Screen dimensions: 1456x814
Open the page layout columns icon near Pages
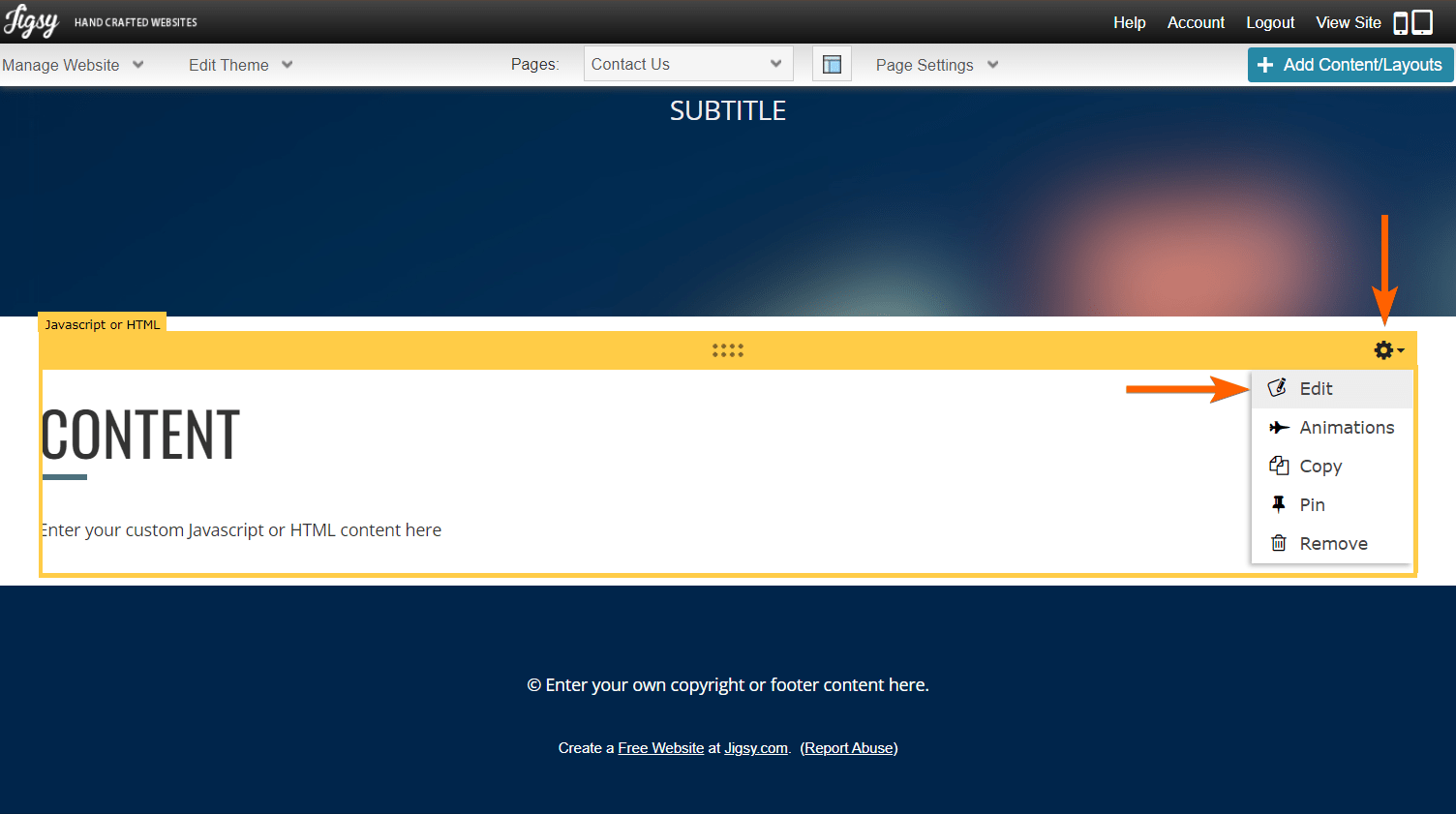coord(832,64)
